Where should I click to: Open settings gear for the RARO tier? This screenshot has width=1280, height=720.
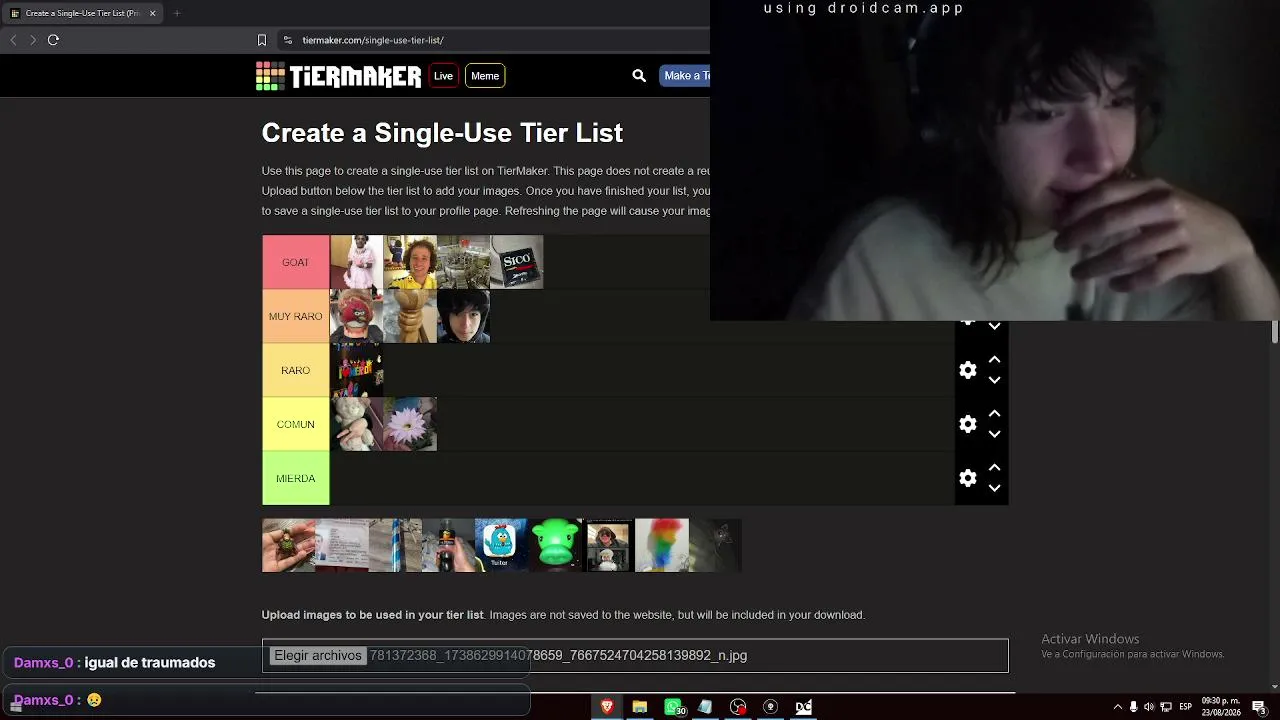pyautogui.click(x=968, y=370)
